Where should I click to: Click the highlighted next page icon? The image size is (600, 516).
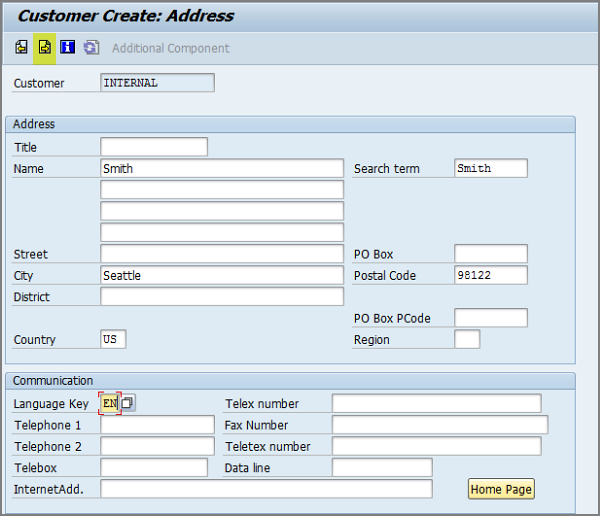click(x=44, y=47)
